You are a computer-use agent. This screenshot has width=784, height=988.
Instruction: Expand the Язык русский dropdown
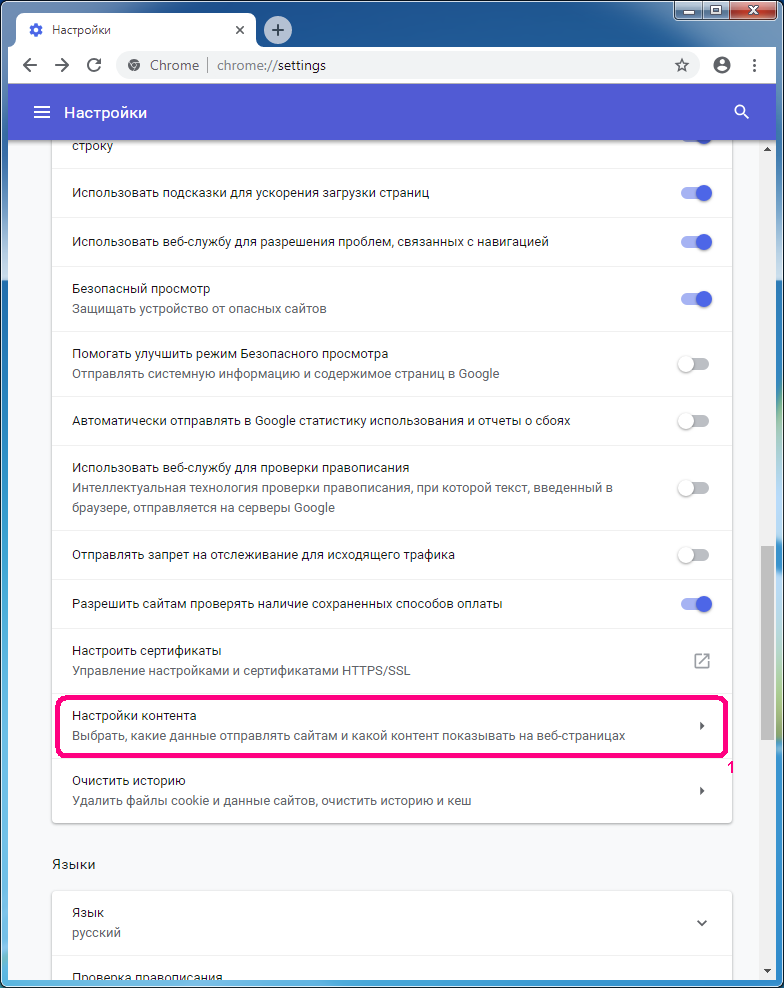[701, 922]
